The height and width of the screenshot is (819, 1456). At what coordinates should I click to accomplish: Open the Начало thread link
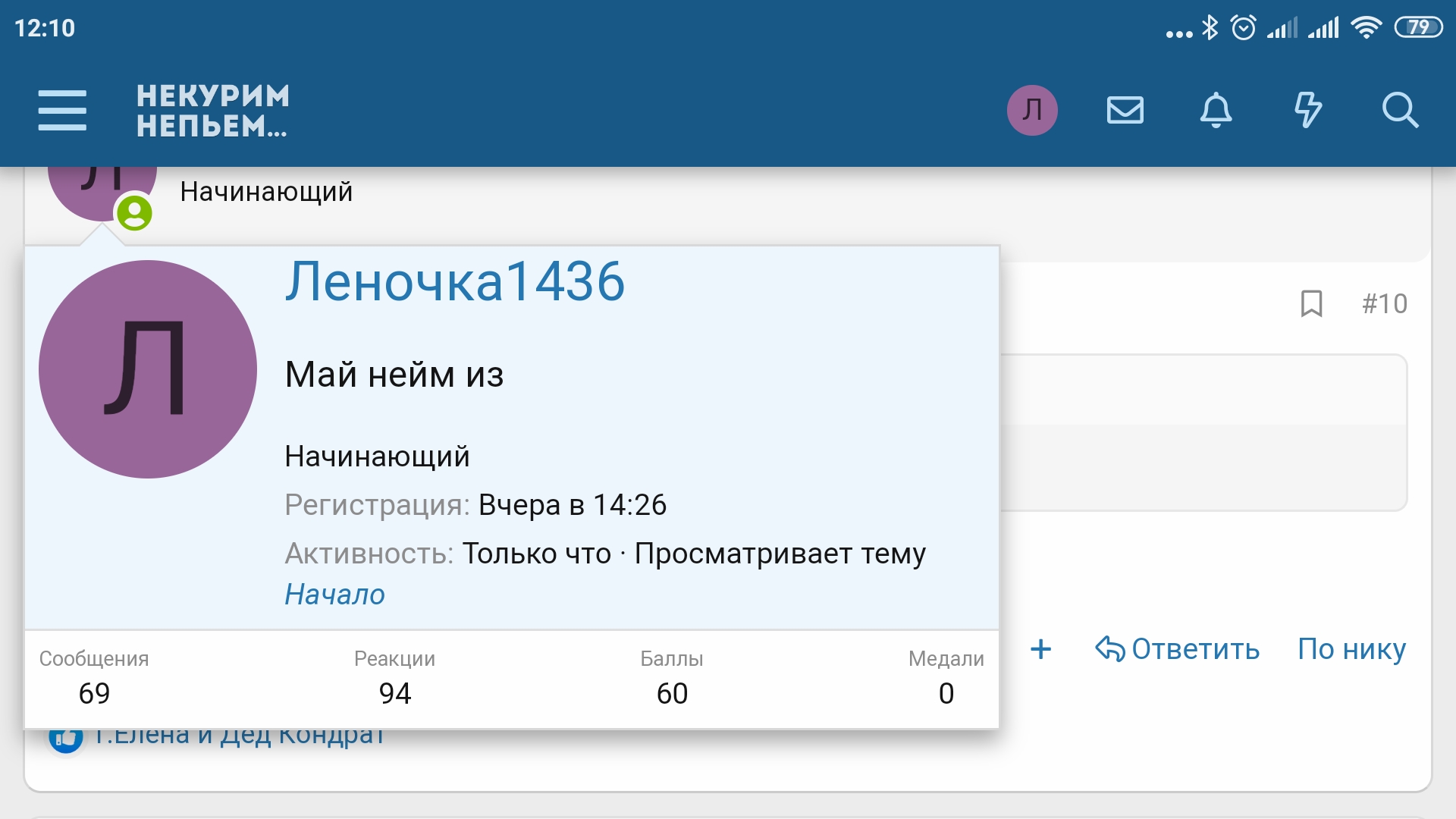click(x=334, y=595)
